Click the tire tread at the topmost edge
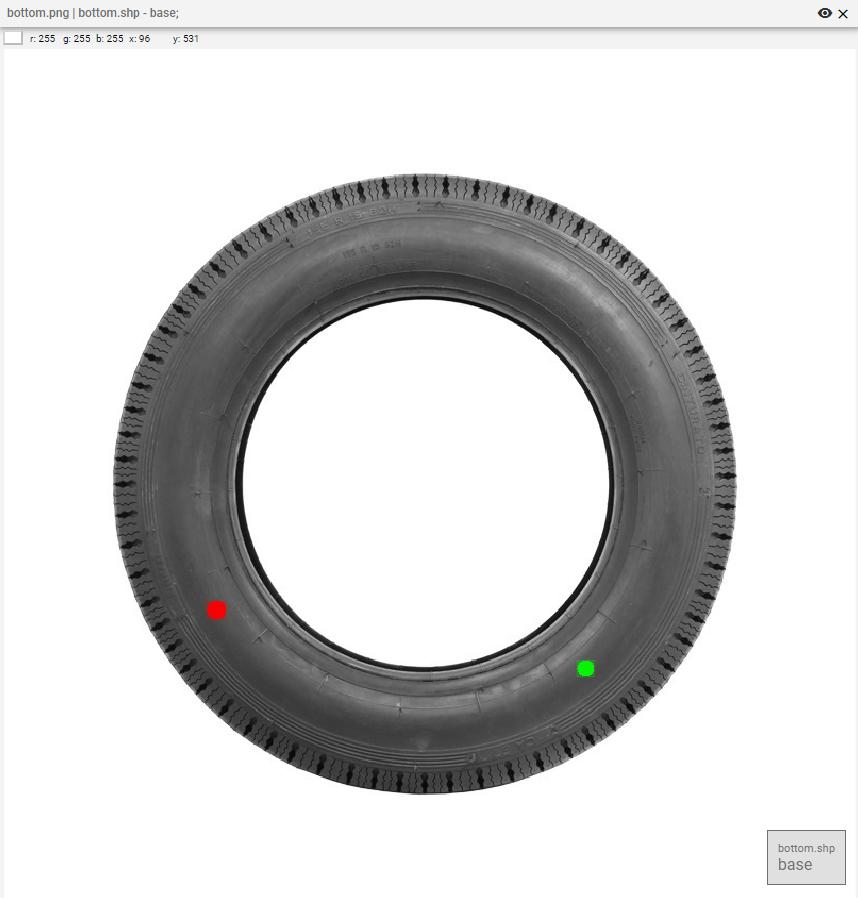 pyautogui.click(x=425, y=183)
